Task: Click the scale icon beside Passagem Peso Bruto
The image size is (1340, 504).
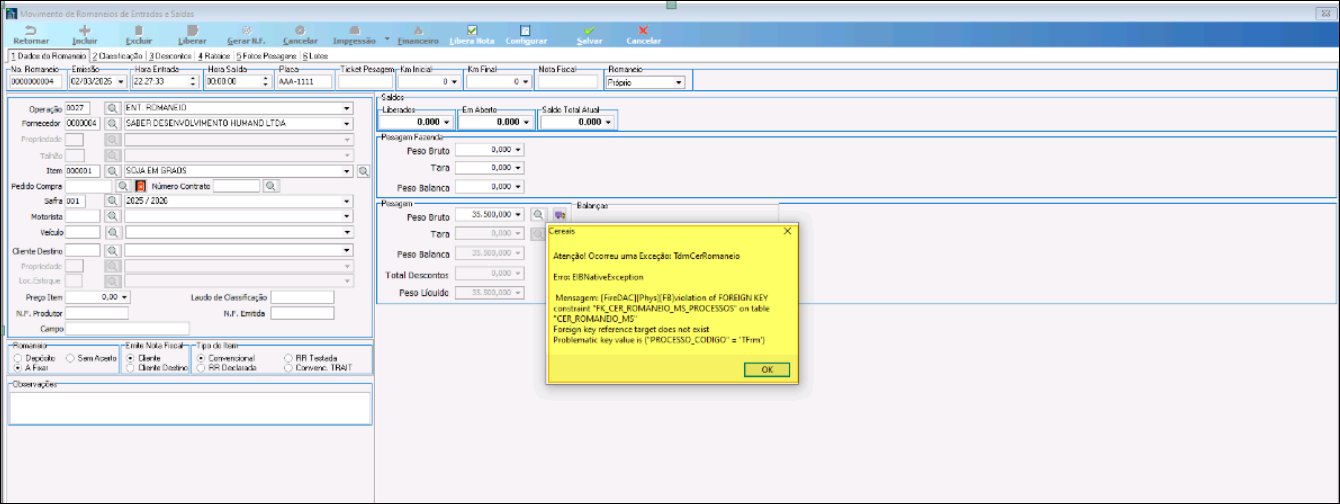Action: click(x=560, y=214)
